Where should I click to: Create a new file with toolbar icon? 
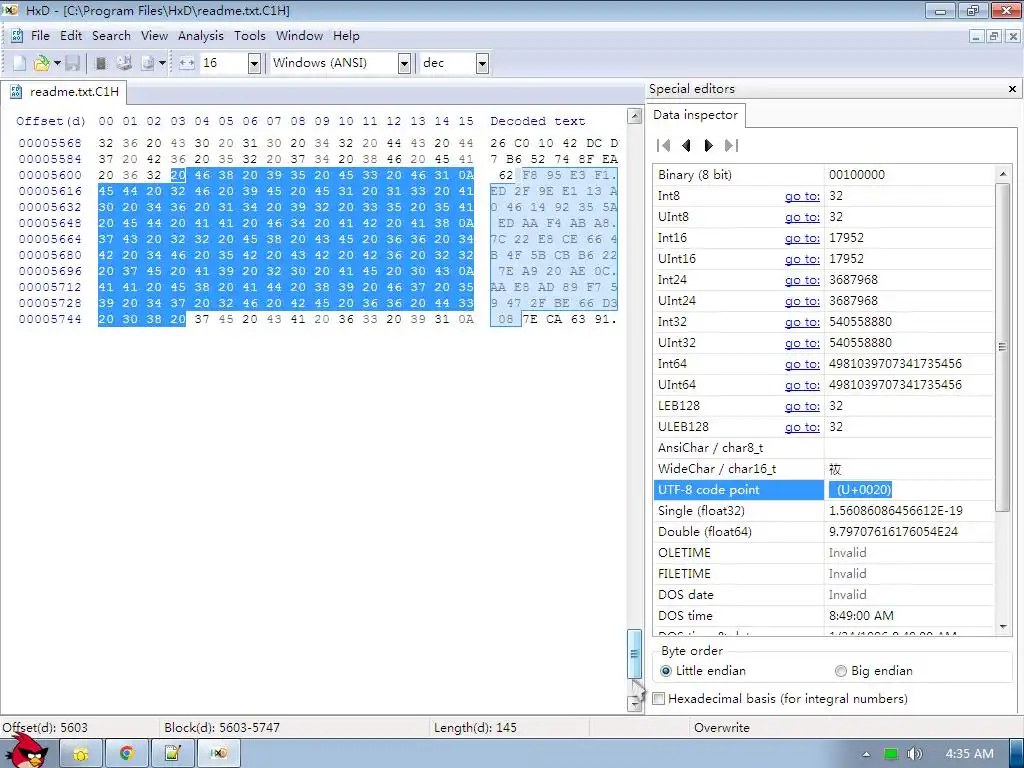point(20,63)
